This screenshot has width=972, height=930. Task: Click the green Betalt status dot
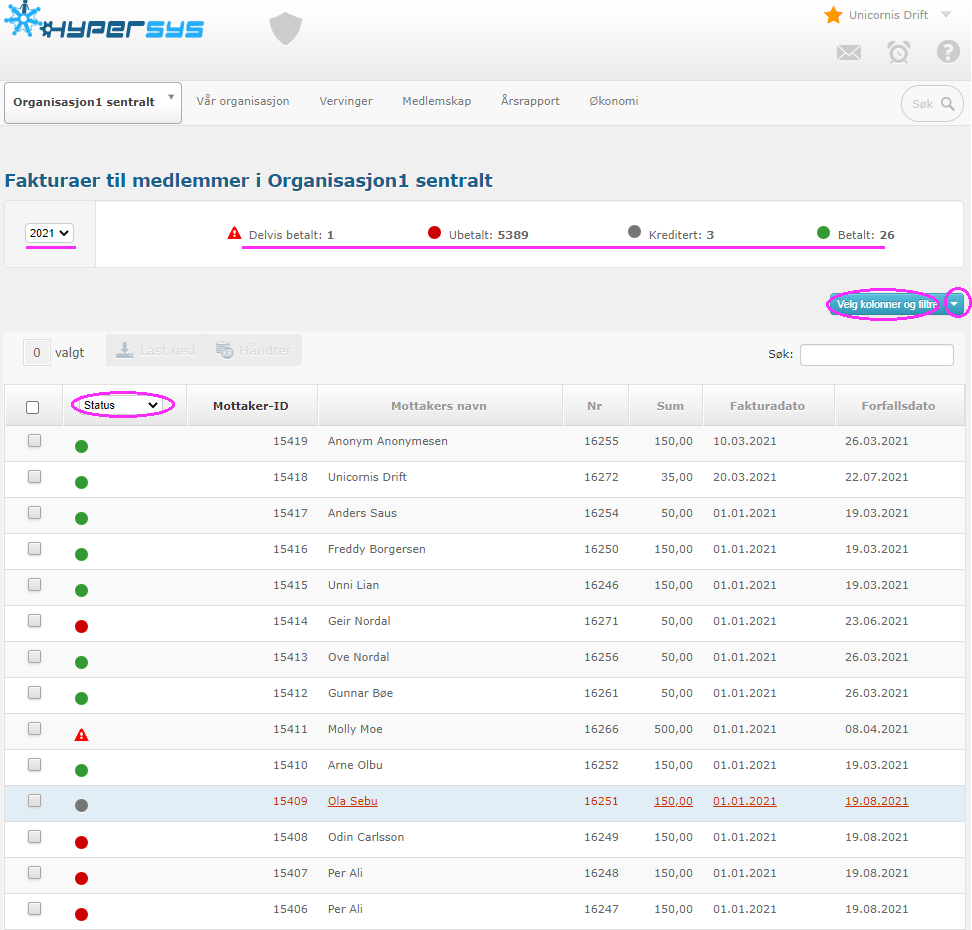coord(823,232)
